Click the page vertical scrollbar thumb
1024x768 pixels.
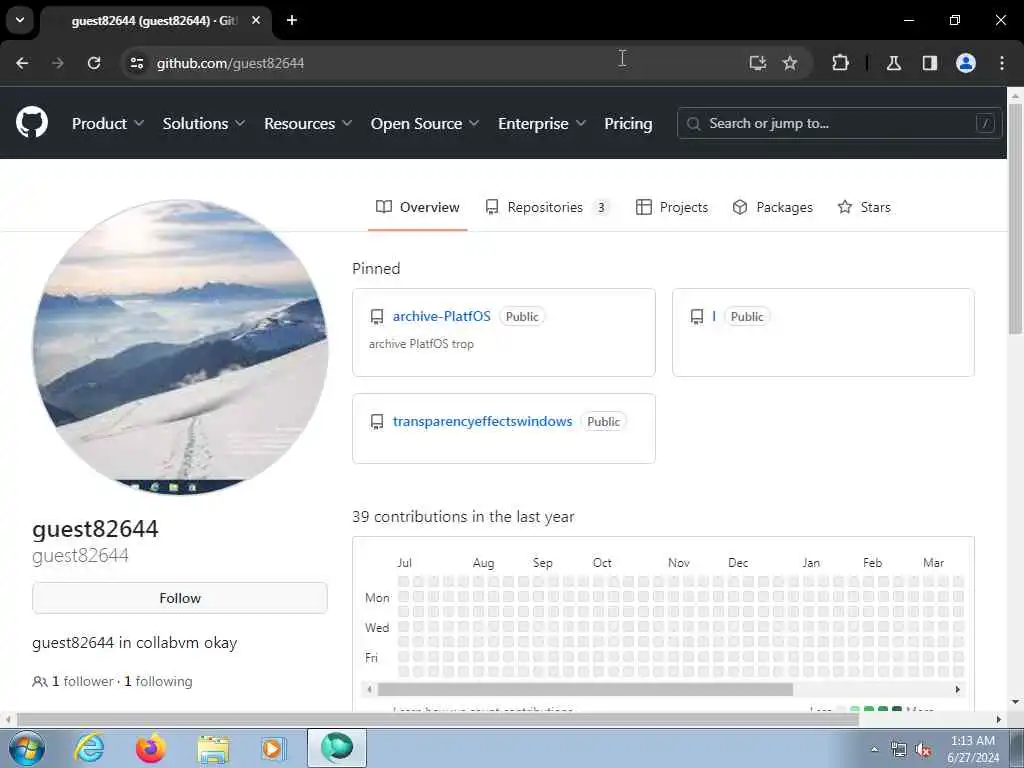(x=1015, y=219)
